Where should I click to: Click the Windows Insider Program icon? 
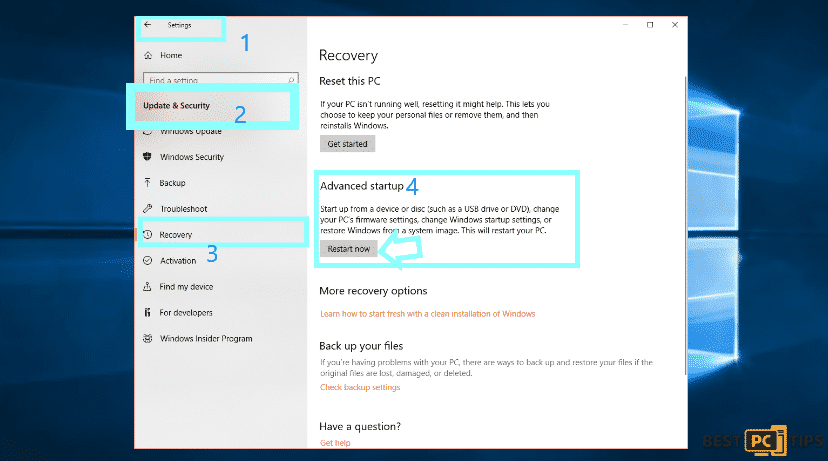[x=147, y=338]
